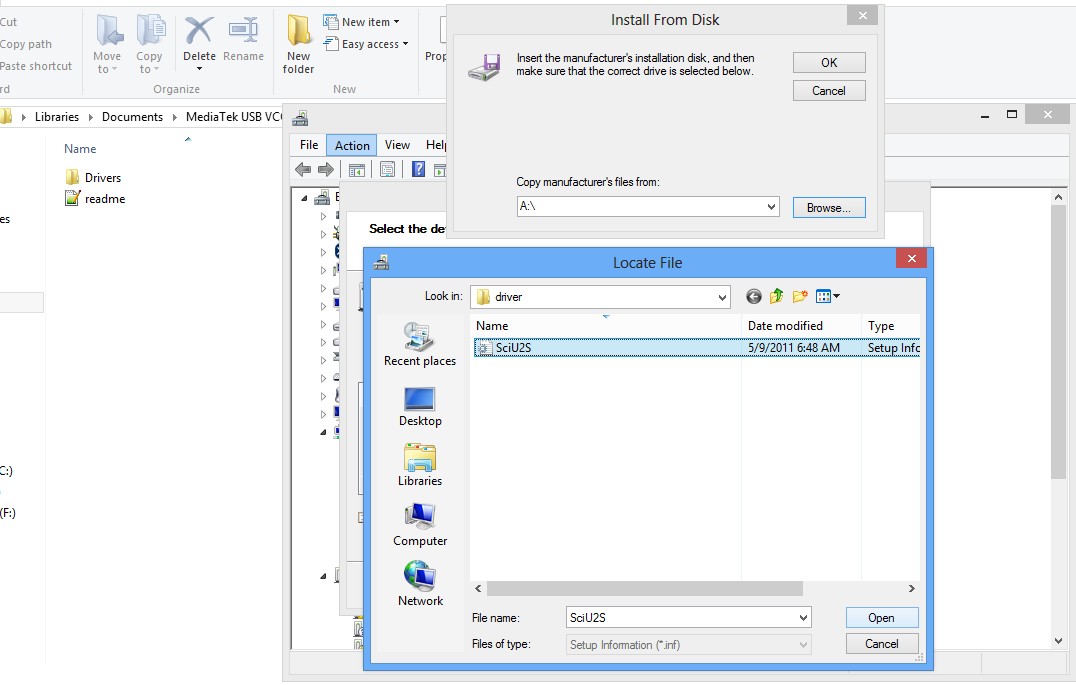The width and height of the screenshot is (1076, 685).
Task: Select the Recent places sidebar icon
Action: click(419, 340)
